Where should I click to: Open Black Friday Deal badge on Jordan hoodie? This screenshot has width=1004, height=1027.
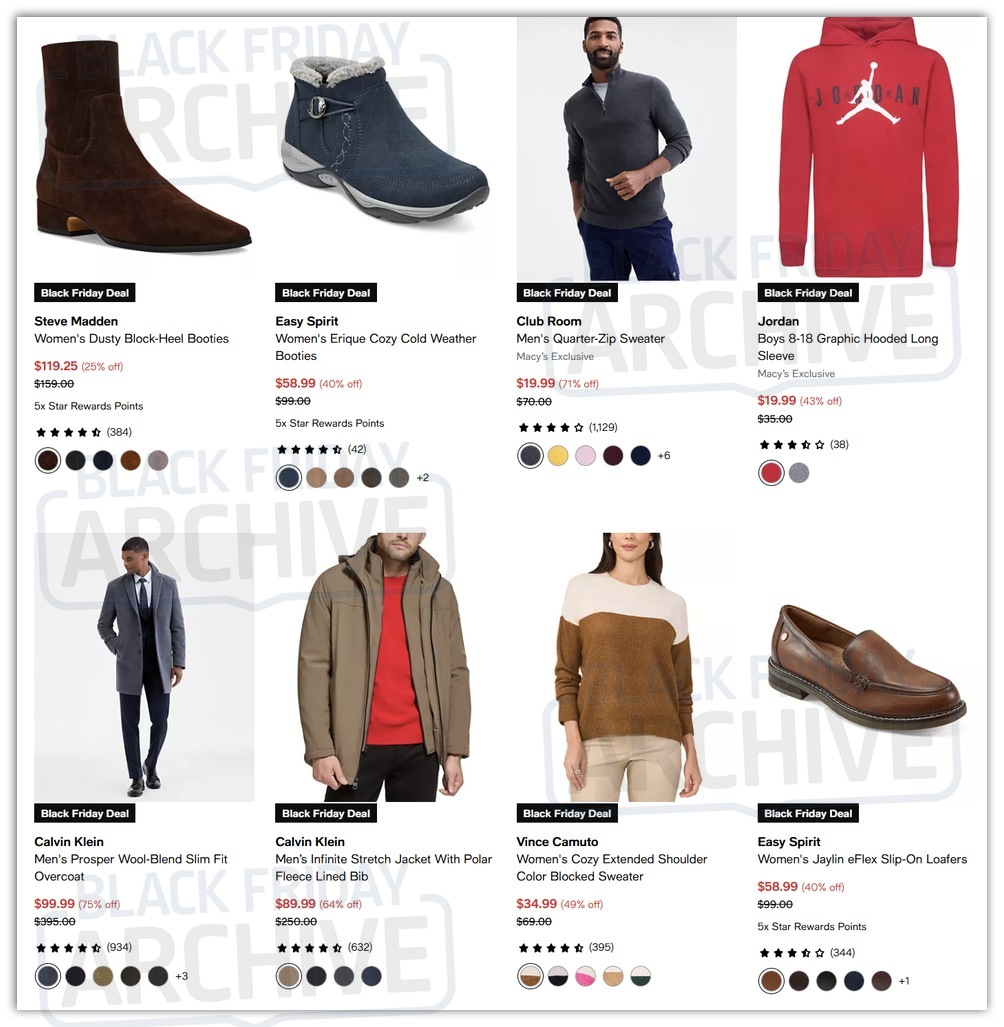coord(808,293)
